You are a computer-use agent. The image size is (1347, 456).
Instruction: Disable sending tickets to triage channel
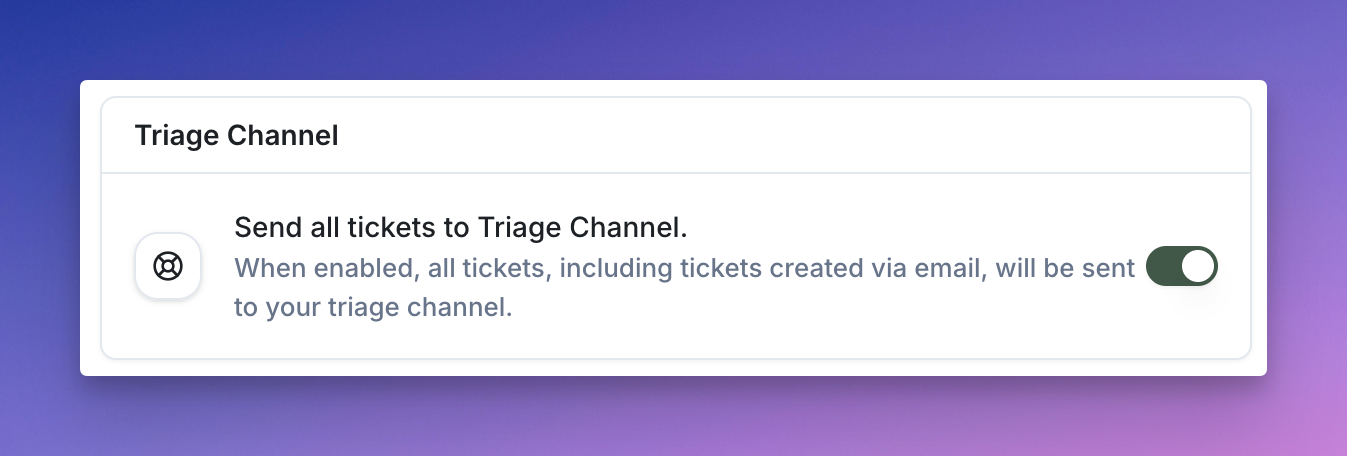point(1182,266)
